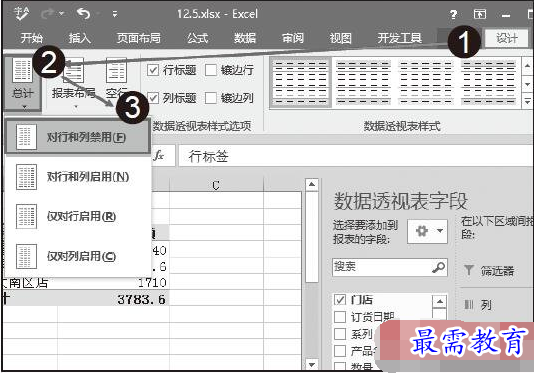This screenshot has width=534, height=373.
Task: Select the third PivotTable style thumbnail
Action: (426, 83)
